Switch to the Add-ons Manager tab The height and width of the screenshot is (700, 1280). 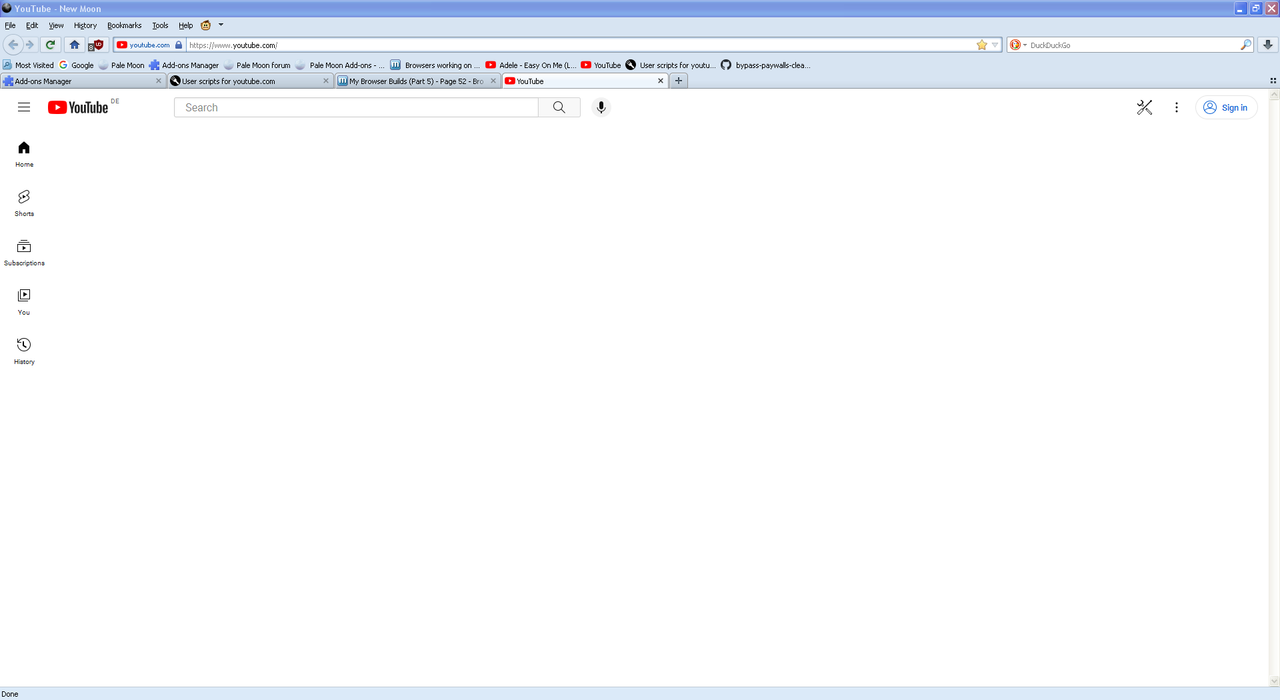[x=83, y=81]
